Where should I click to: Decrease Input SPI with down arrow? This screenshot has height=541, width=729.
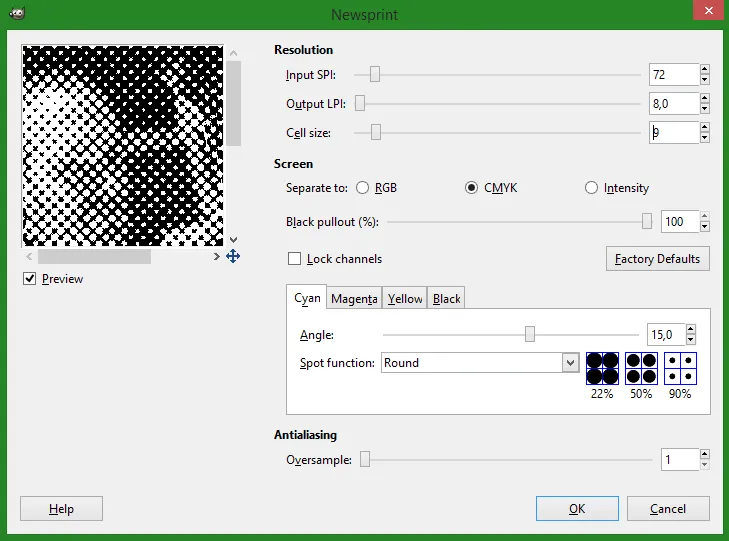[705, 80]
